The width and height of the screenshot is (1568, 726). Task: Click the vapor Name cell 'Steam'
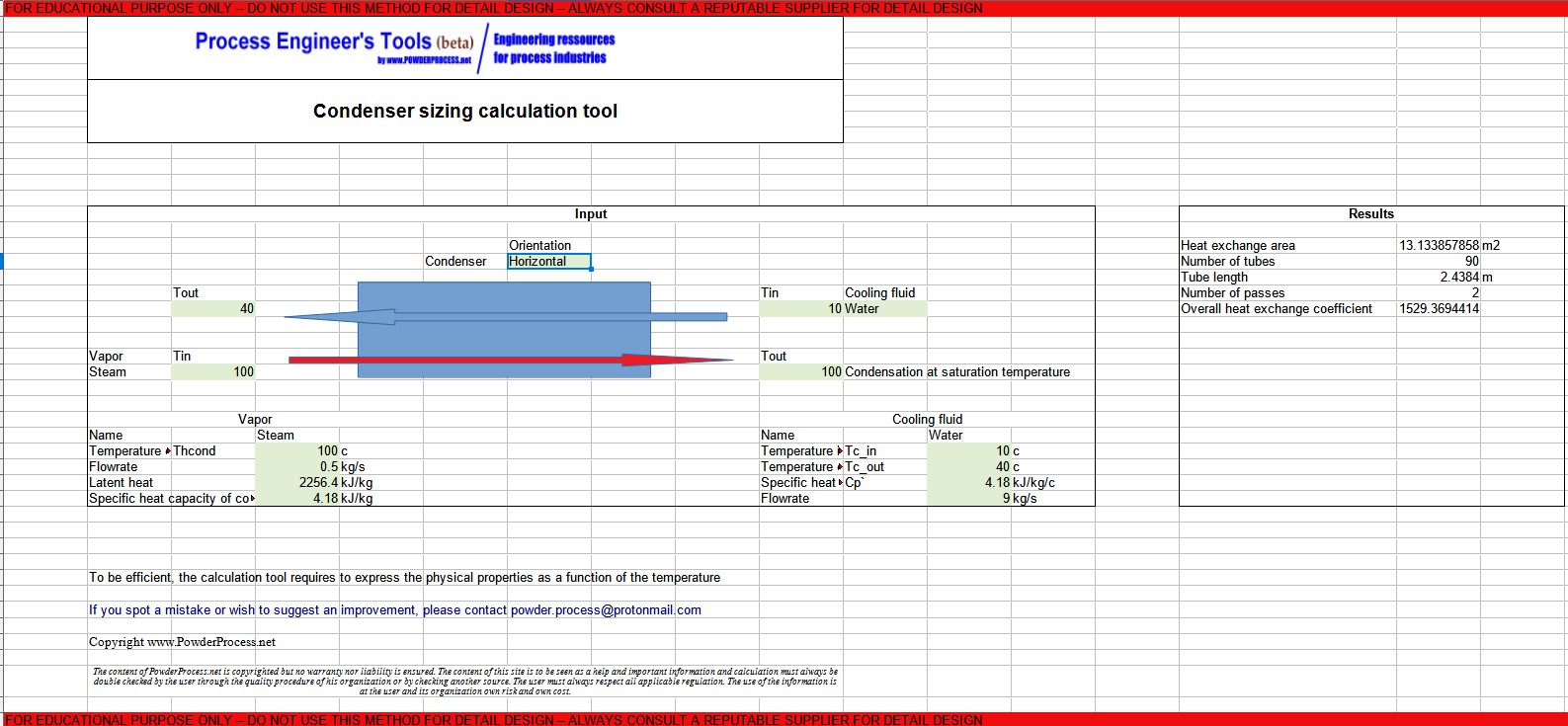click(x=276, y=436)
